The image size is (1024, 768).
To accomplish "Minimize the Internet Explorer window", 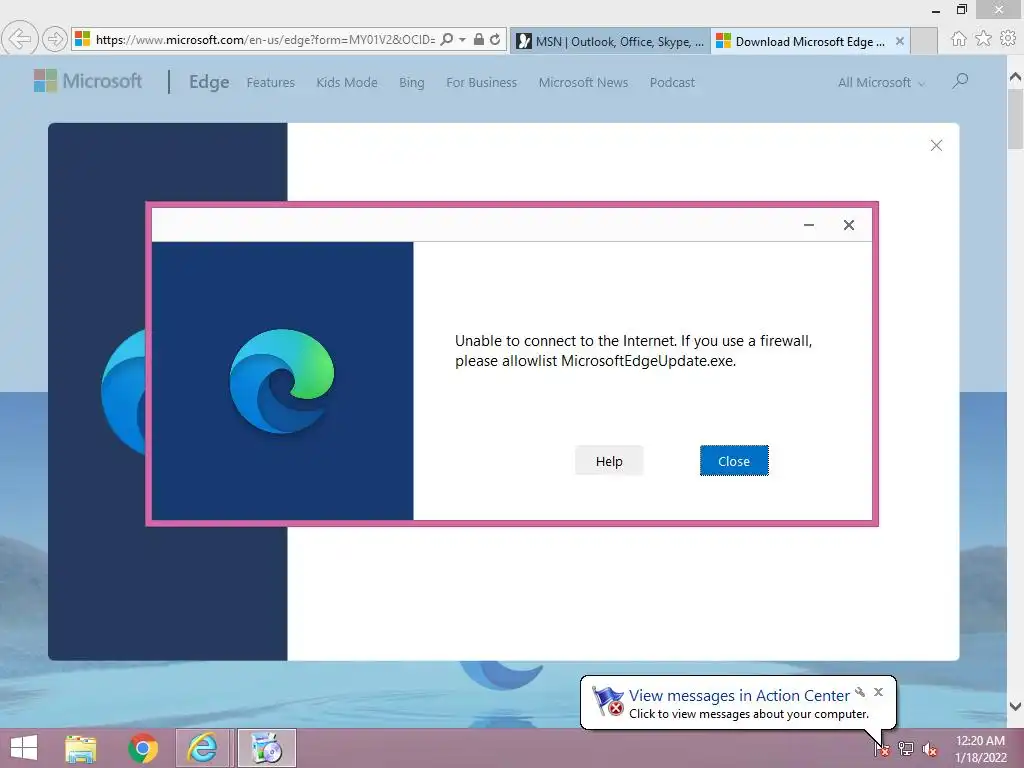I will pyautogui.click(x=936, y=10).
